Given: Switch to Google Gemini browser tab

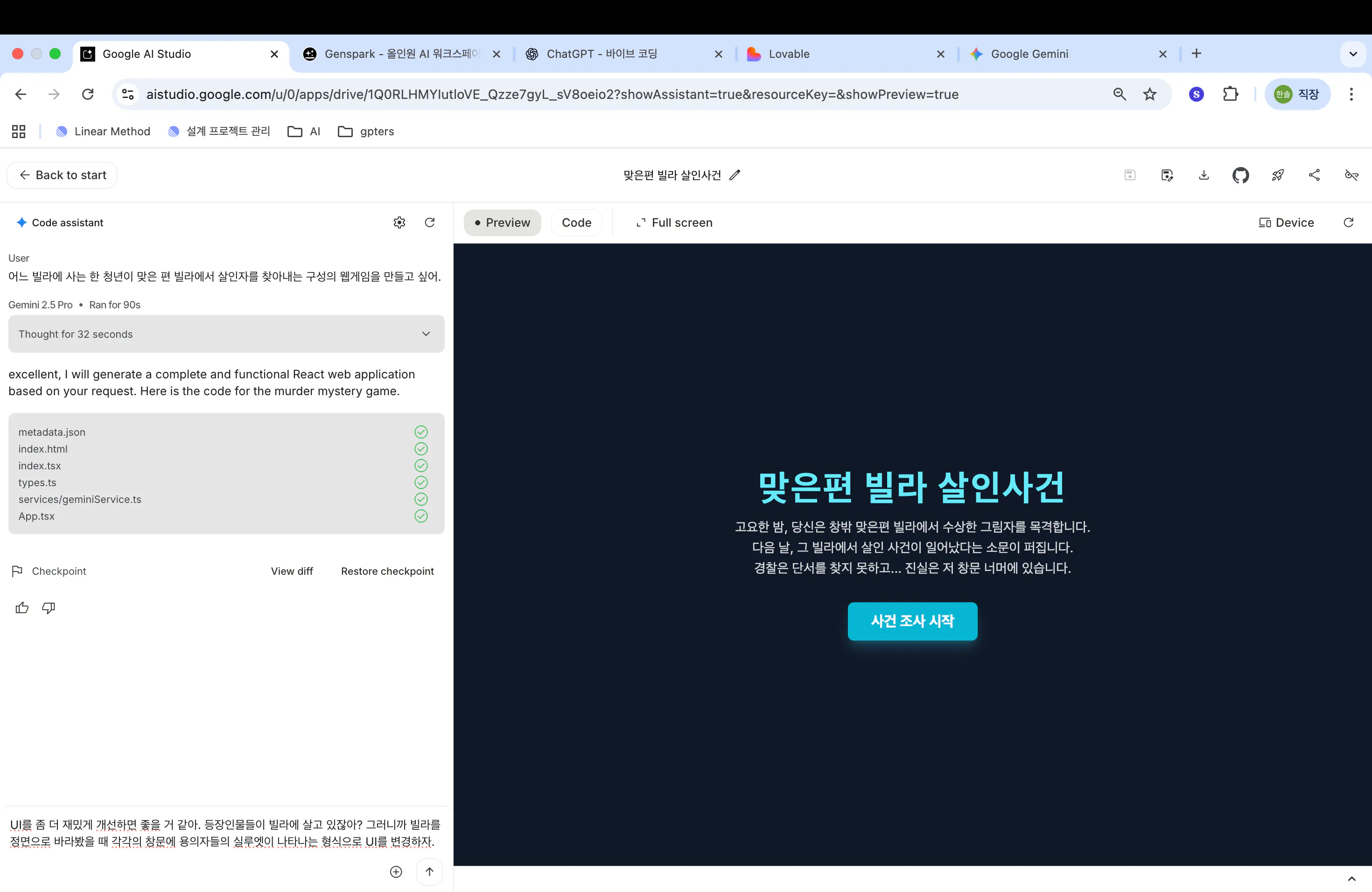Looking at the screenshot, I should [1067, 54].
